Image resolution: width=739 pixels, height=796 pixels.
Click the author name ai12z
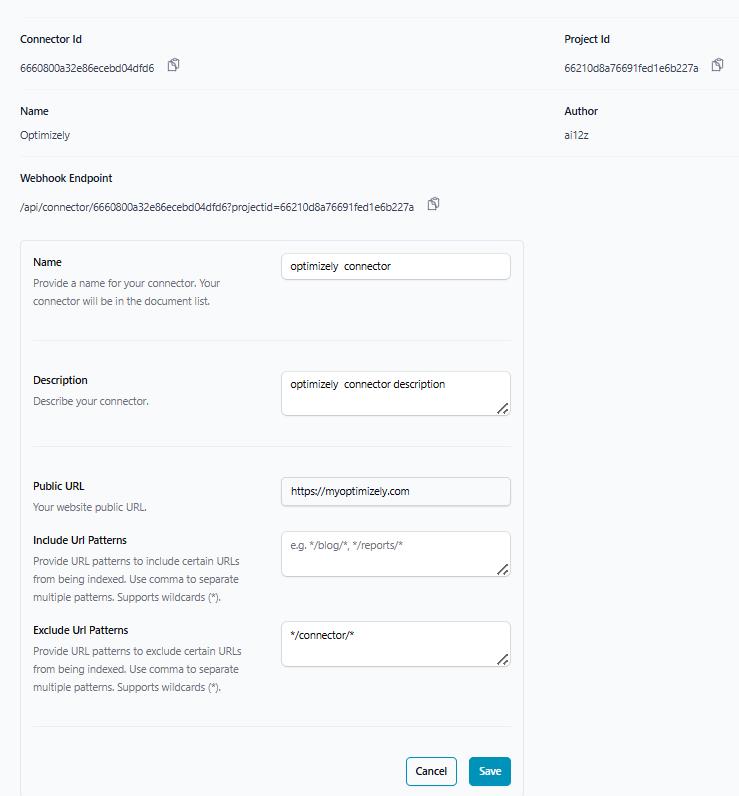click(x=576, y=135)
